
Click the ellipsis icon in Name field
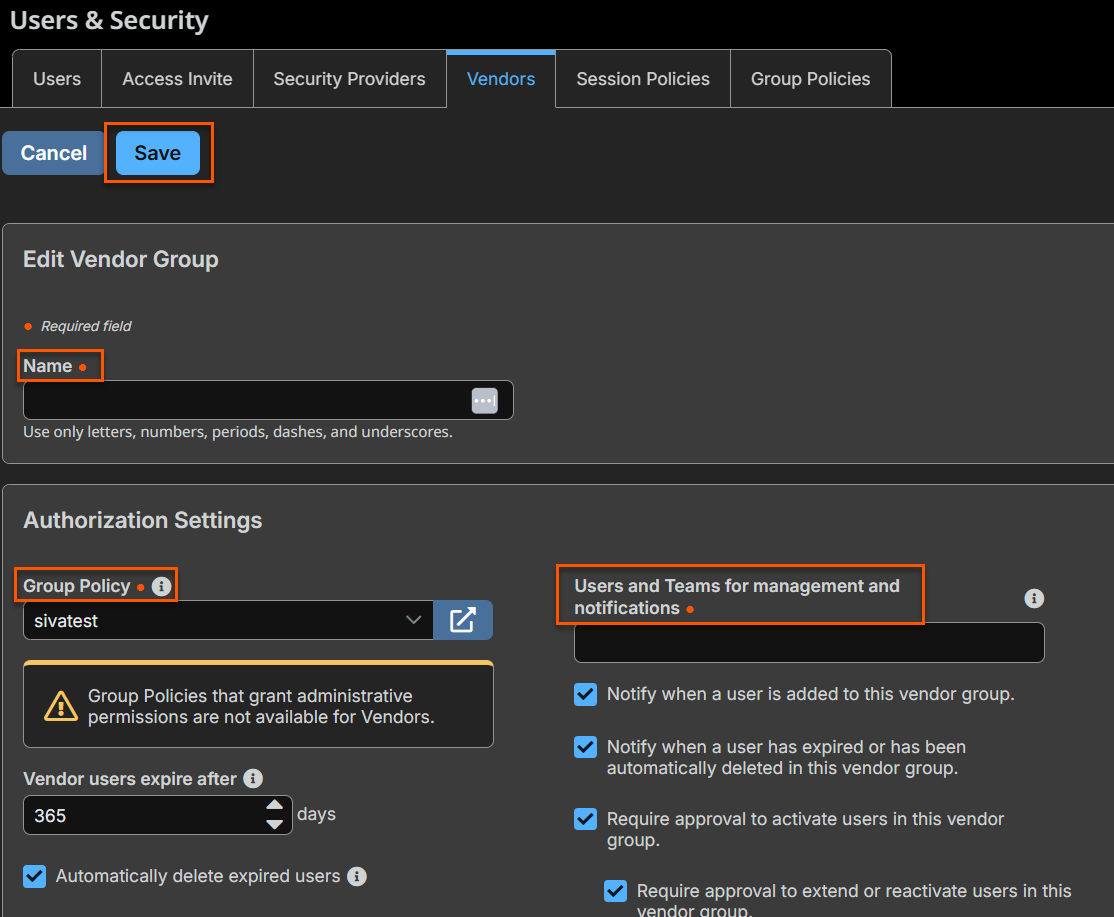[485, 401]
